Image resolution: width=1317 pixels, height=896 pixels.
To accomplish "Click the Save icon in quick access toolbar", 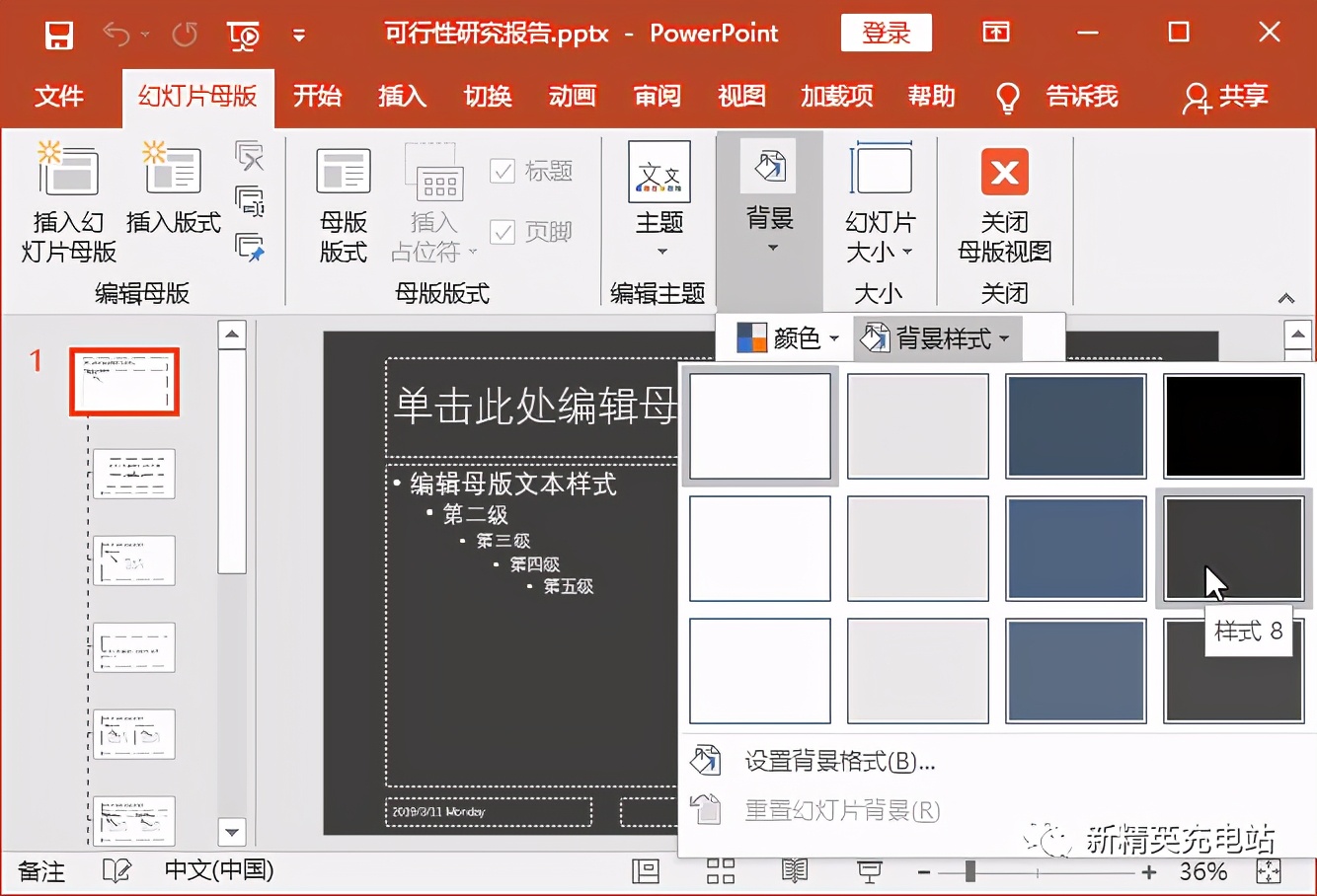I will click(x=58, y=33).
